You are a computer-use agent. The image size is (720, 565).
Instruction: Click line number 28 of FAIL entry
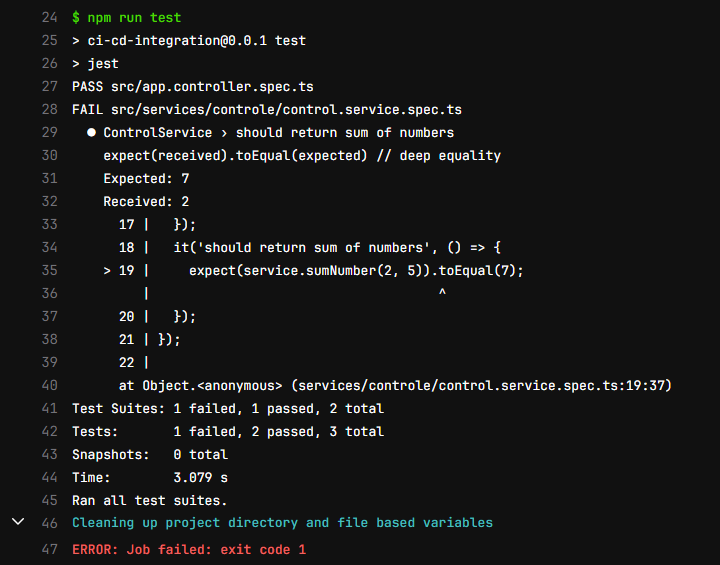click(50, 109)
